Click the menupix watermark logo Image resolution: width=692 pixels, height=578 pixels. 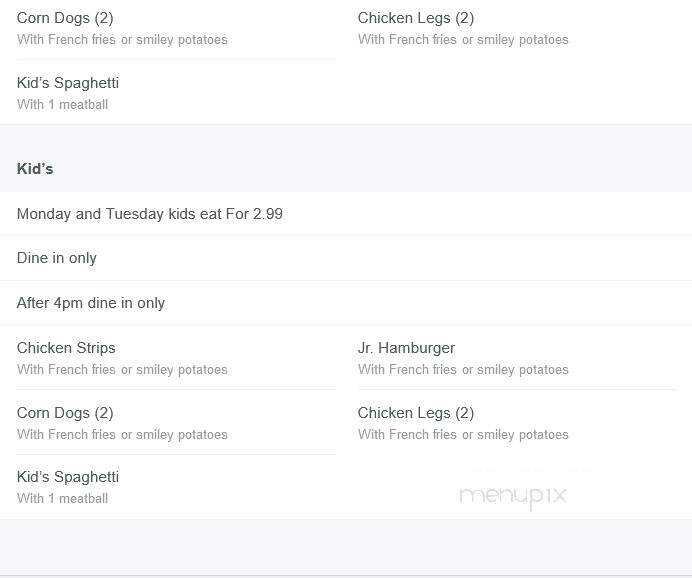(x=513, y=496)
